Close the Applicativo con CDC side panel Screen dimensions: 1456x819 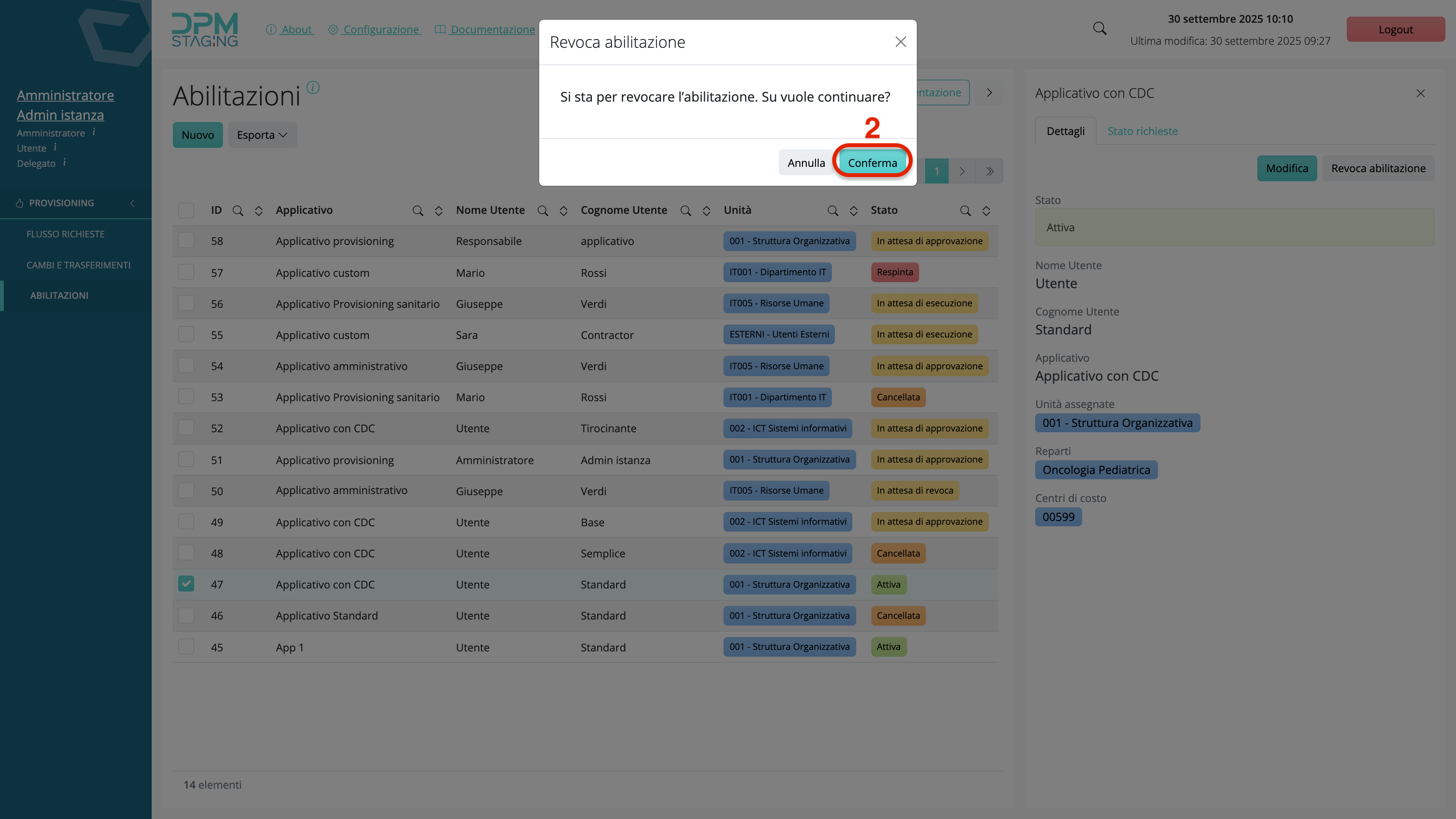point(1420,93)
